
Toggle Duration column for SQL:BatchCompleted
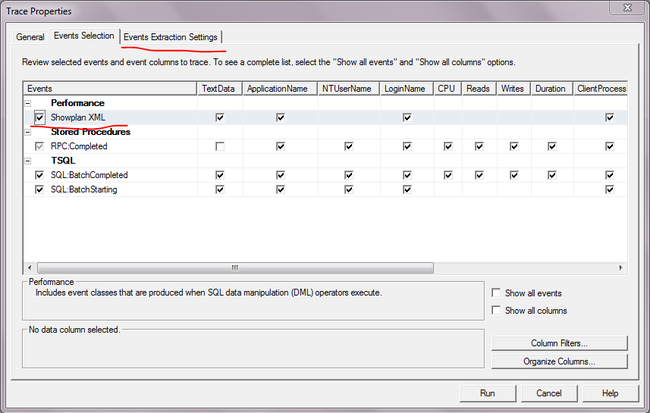(x=552, y=175)
